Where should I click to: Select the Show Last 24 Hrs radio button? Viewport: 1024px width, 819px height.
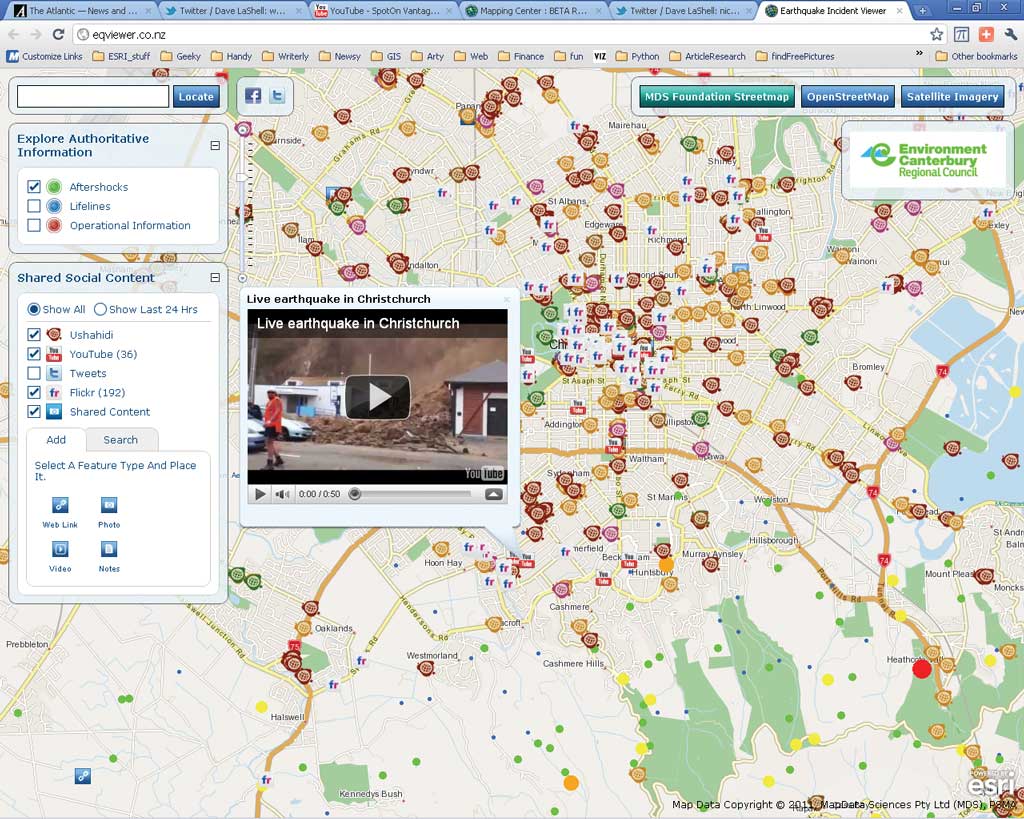click(100, 309)
